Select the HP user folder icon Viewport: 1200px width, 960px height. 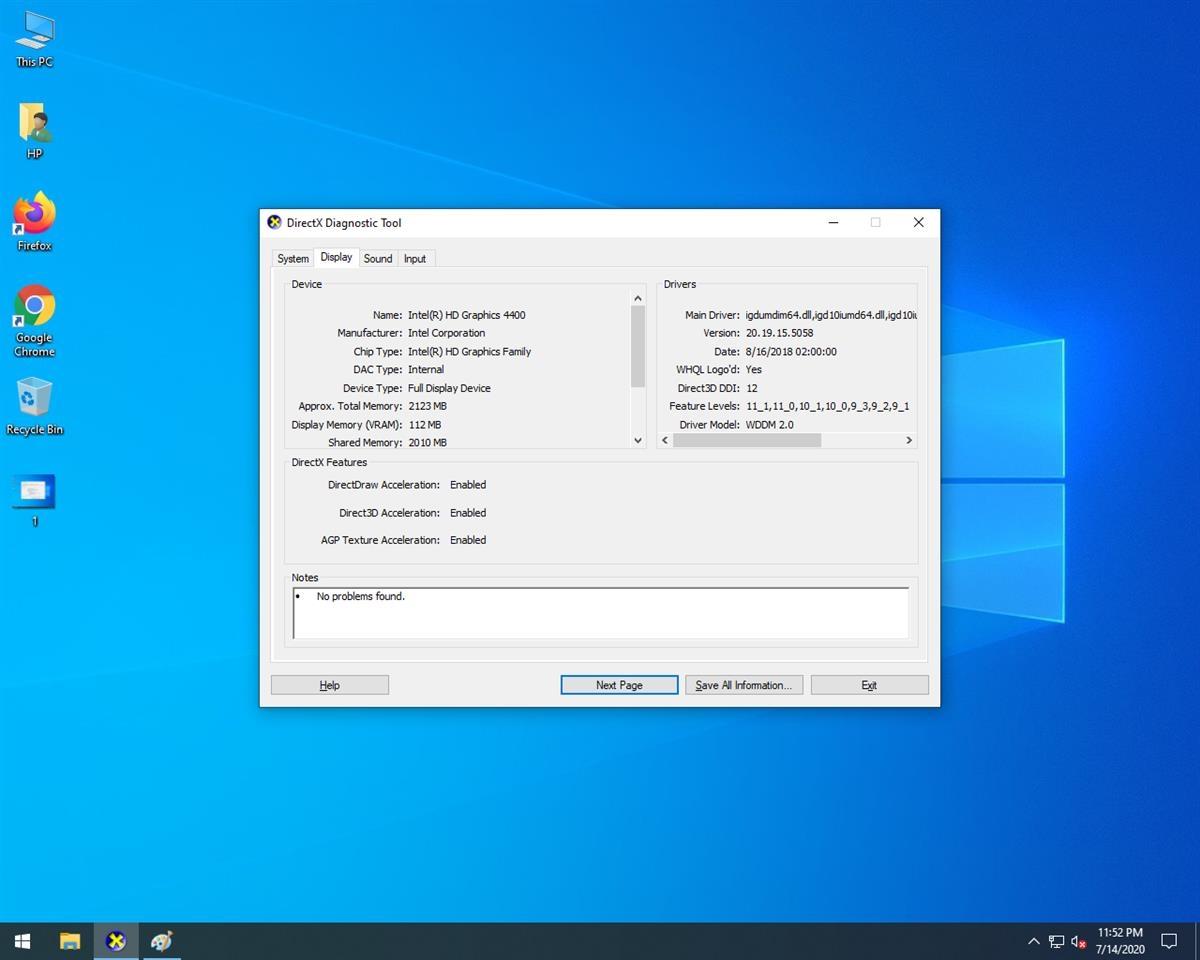(x=34, y=130)
